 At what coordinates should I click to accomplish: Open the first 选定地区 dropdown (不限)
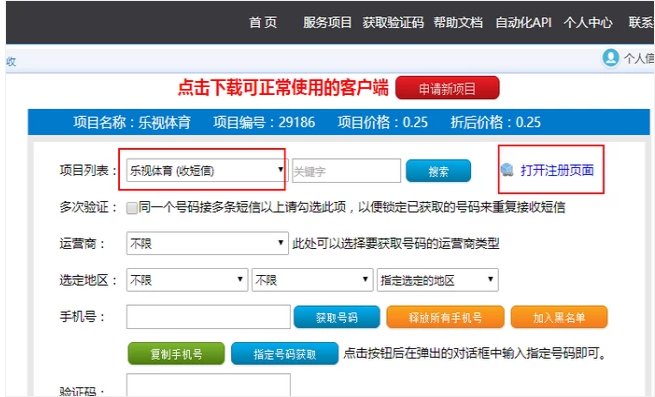187,280
